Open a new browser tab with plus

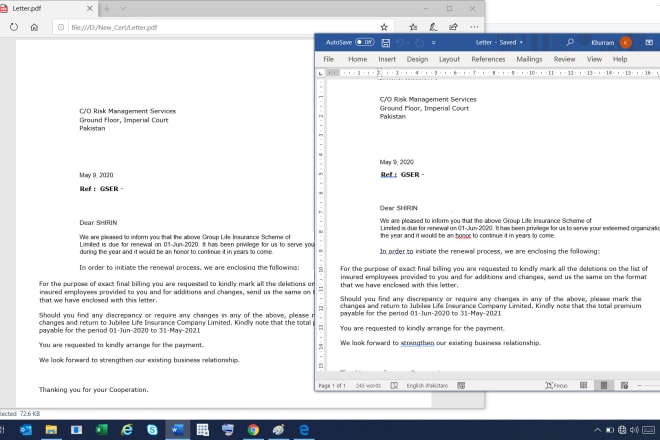(x=107, y=8)
